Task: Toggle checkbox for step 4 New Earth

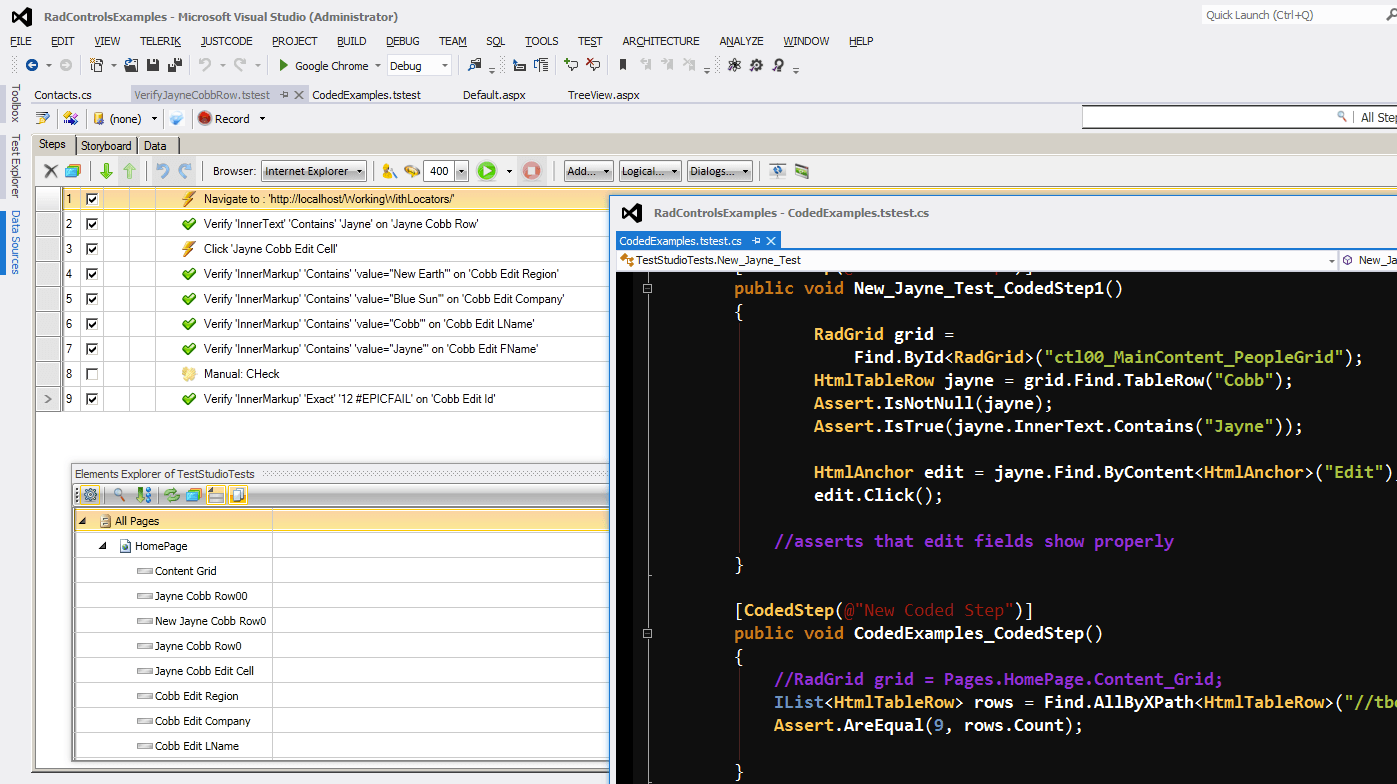Action: click(x=92, y=274)
